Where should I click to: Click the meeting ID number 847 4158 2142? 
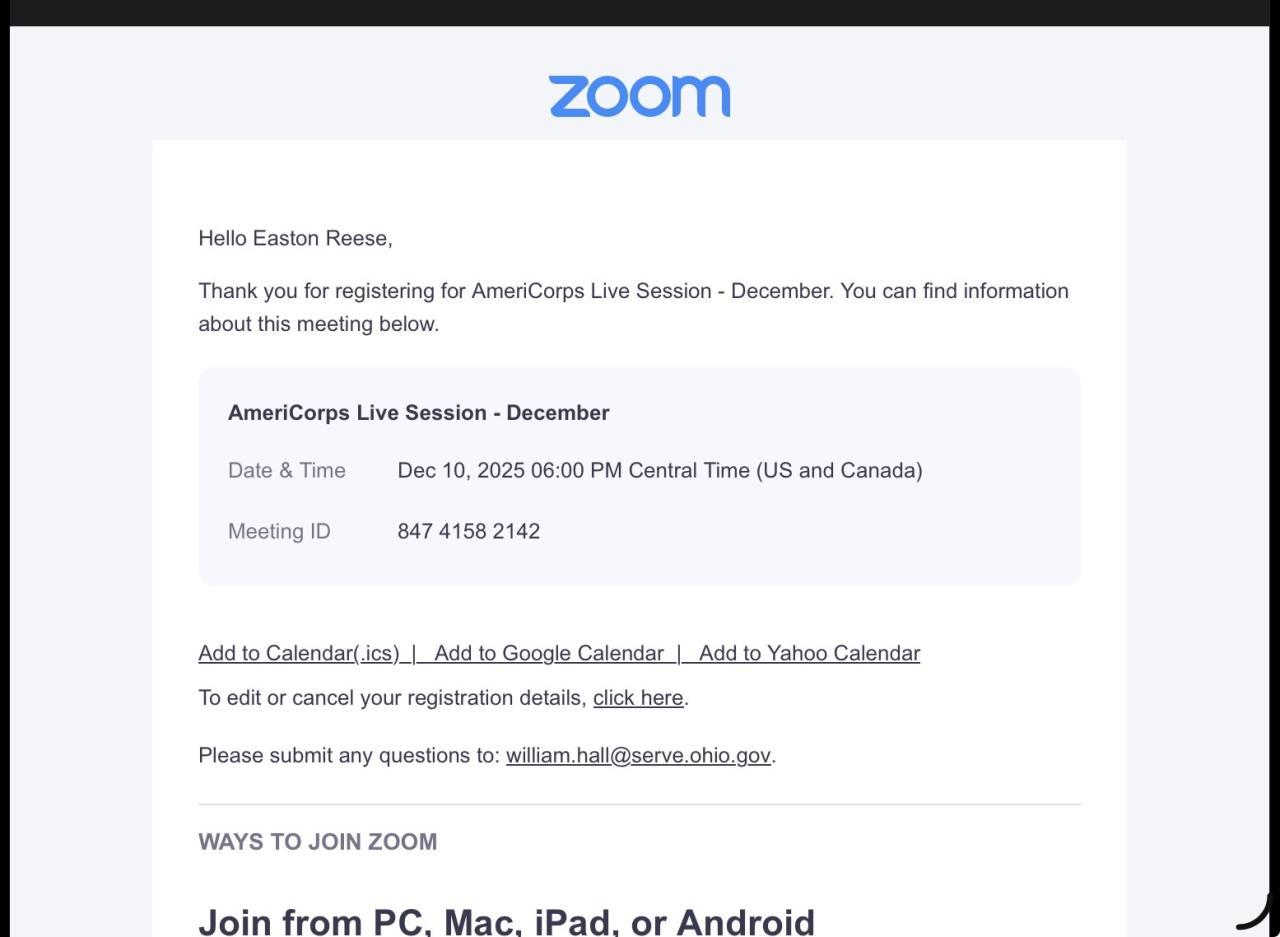click(468, 531)
